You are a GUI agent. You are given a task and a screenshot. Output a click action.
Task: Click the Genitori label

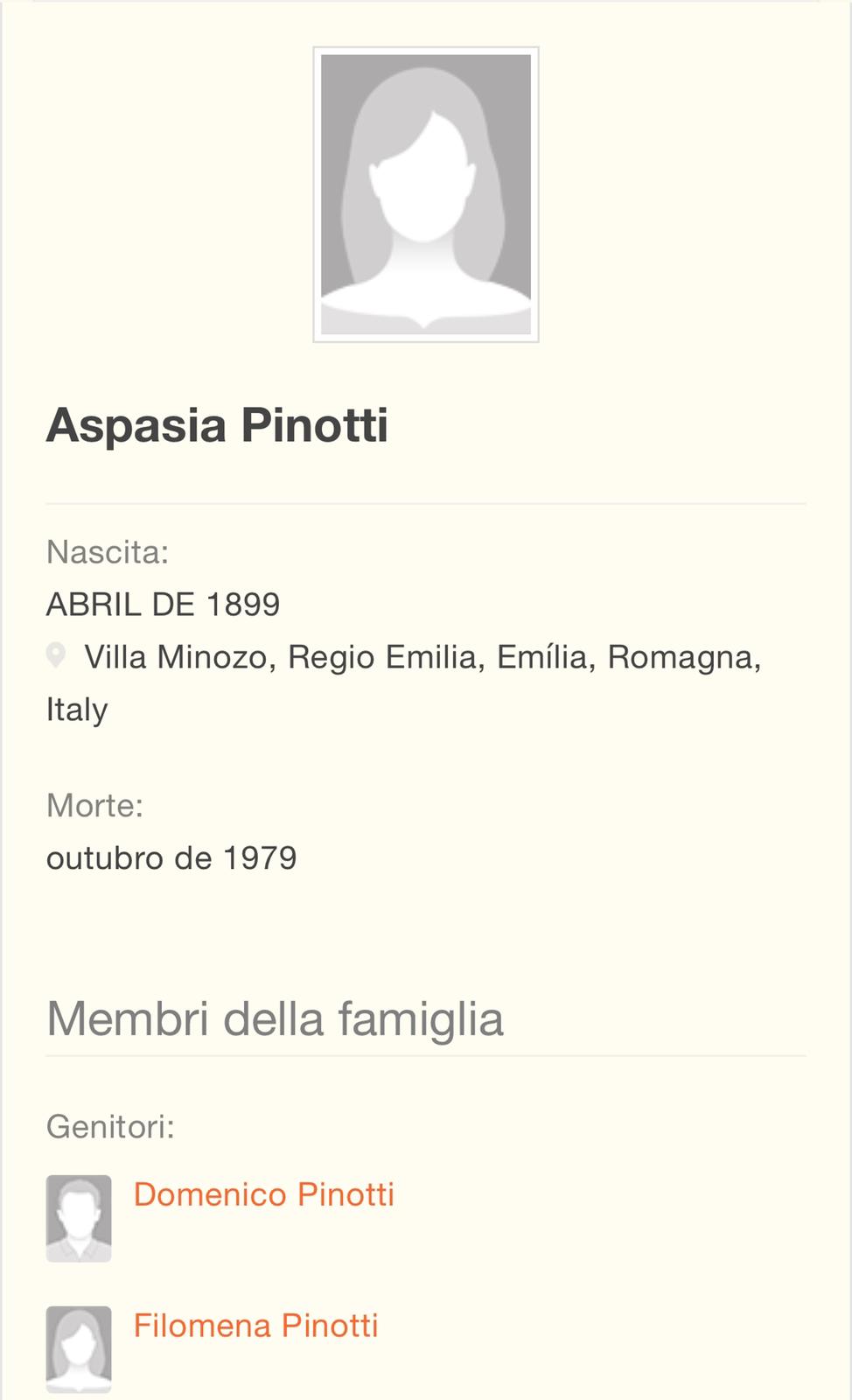(x=110, y=1127)
